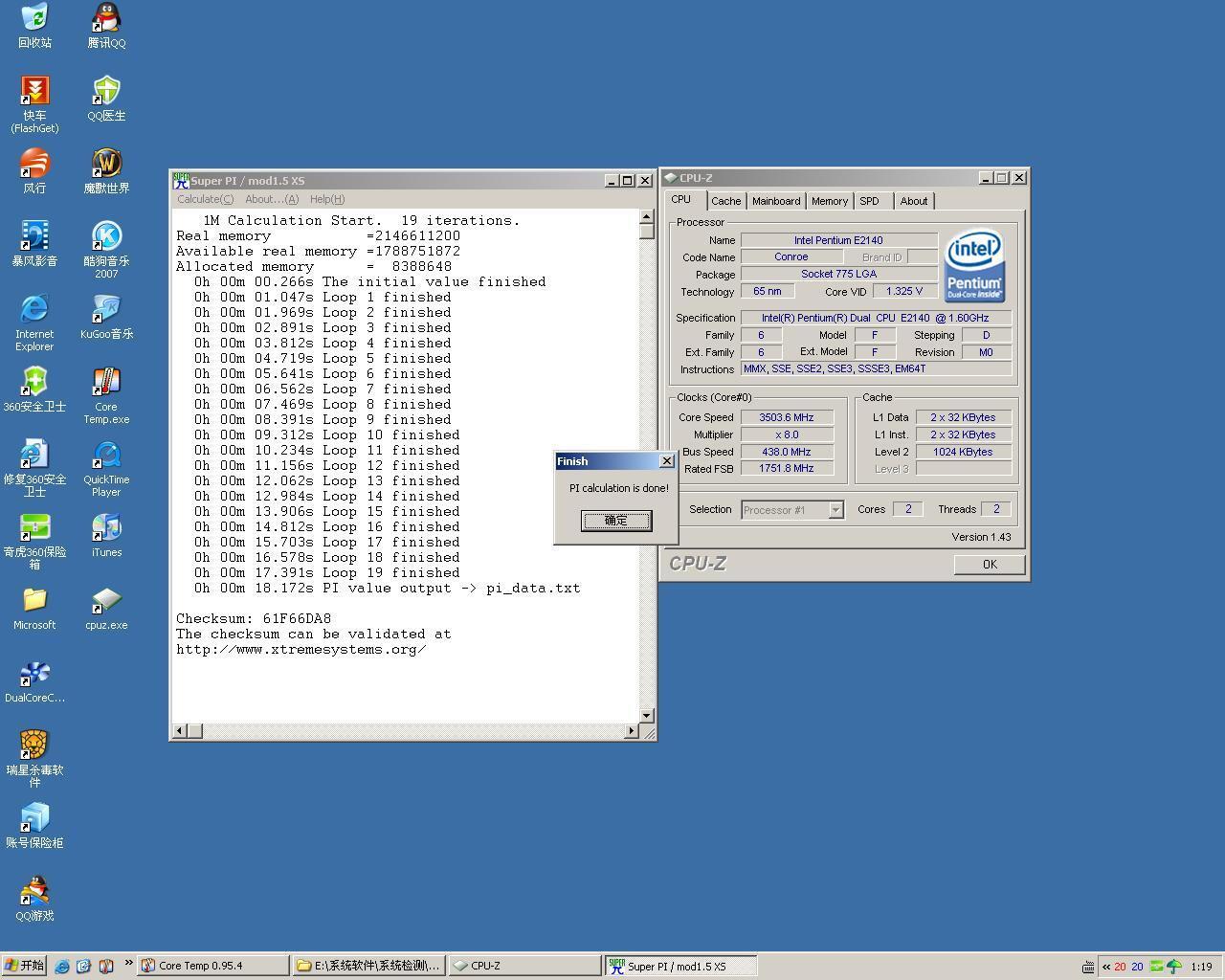Click OK button in CPU-Z window
The width and height of the screenshot is (1225, 980).
tap(990, 565)
